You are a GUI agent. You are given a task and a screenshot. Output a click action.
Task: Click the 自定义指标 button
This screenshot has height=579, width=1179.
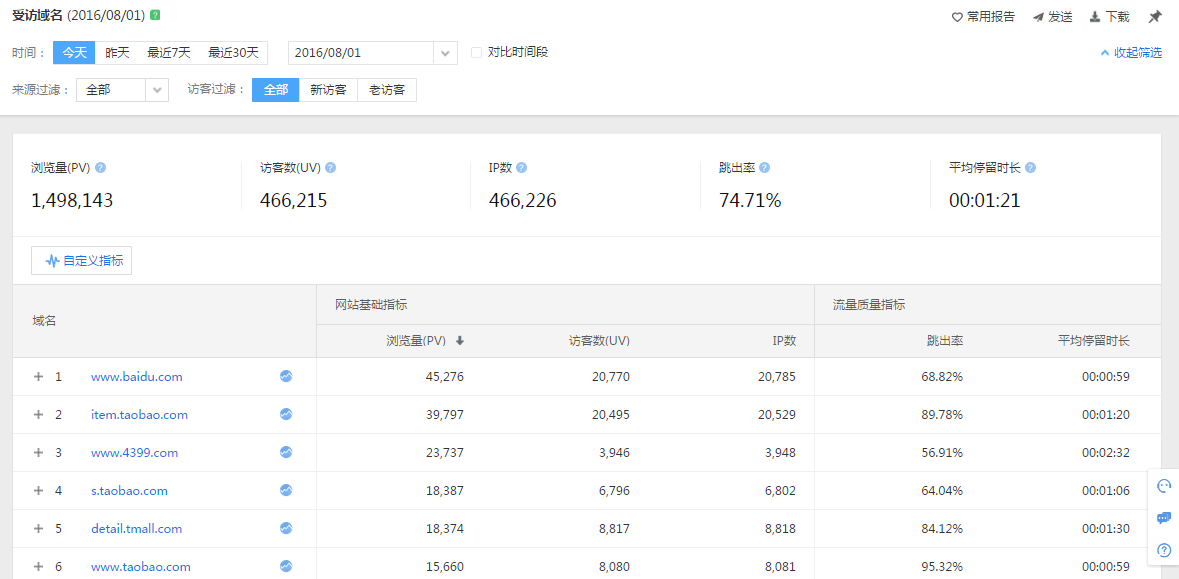[82, 261]
